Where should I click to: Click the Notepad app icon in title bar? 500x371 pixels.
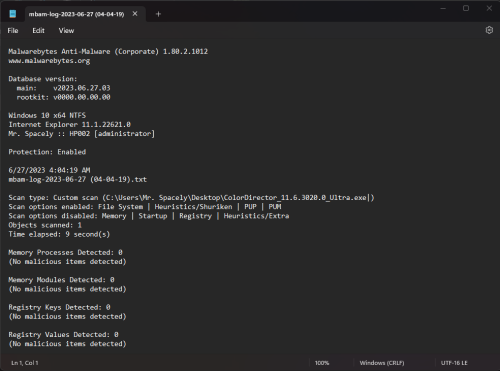click(13, 14)
